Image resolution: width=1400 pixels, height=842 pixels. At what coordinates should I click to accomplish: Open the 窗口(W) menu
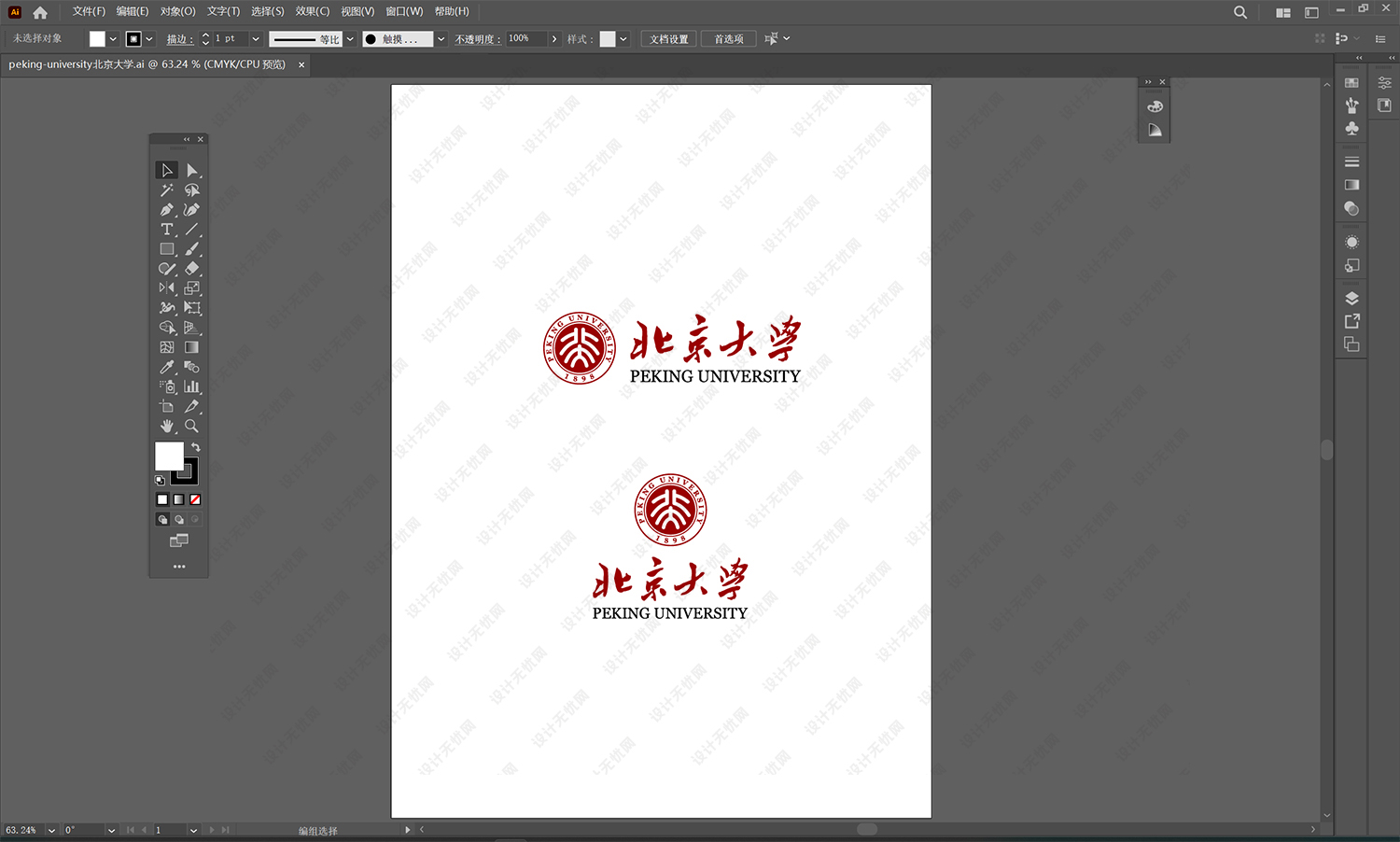[x=404, y=11]
